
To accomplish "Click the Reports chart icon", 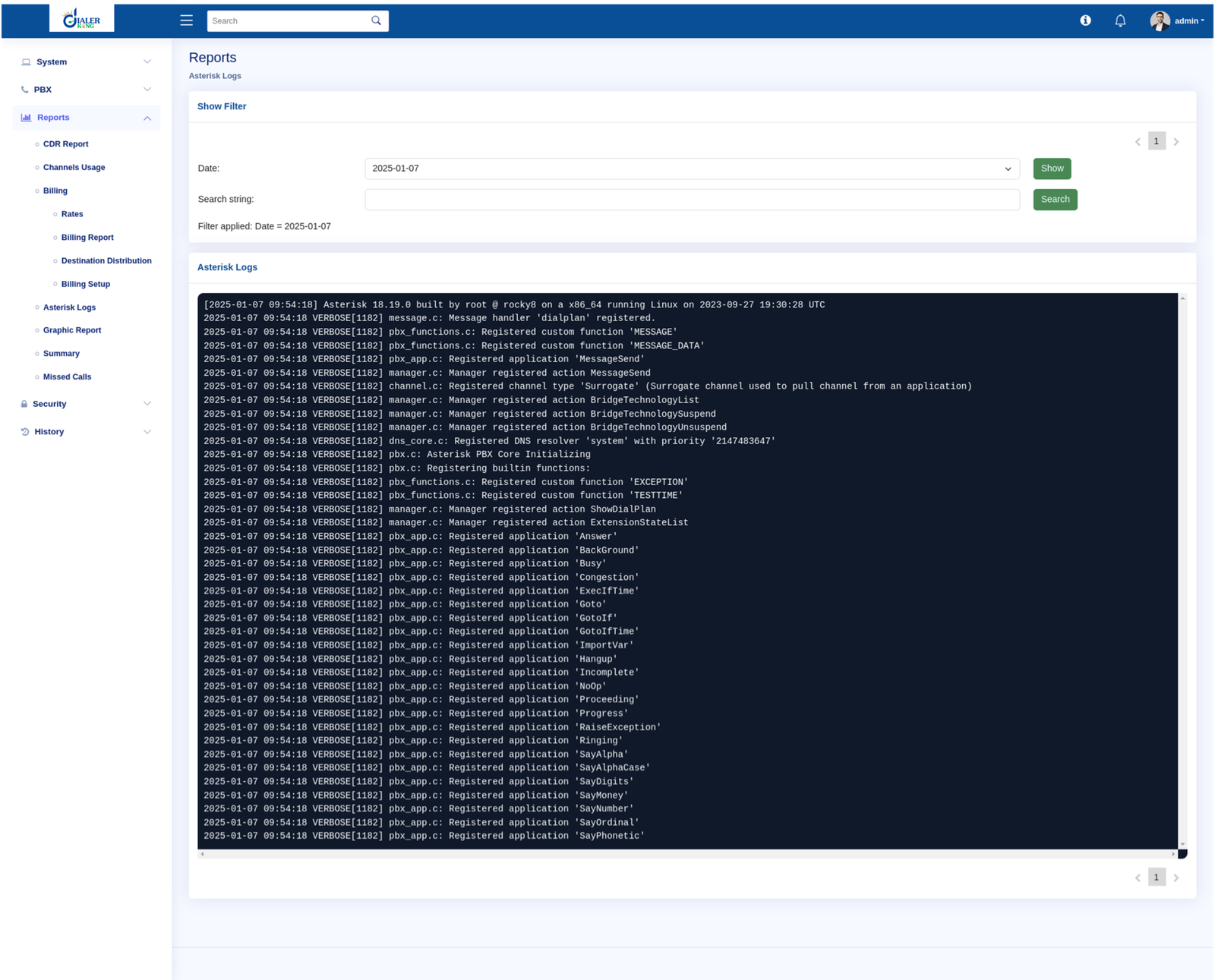I will [x=26, y=118].
